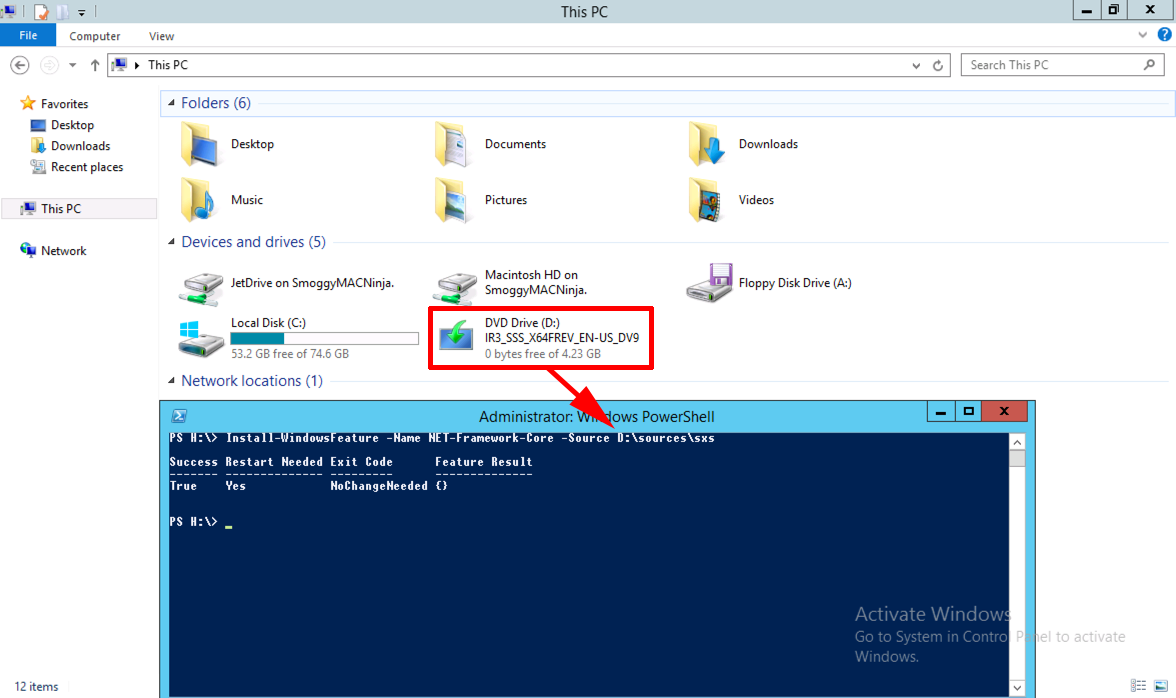Open the File tab
This screenshot has width=1176, height=698.
tap(28, 35)
